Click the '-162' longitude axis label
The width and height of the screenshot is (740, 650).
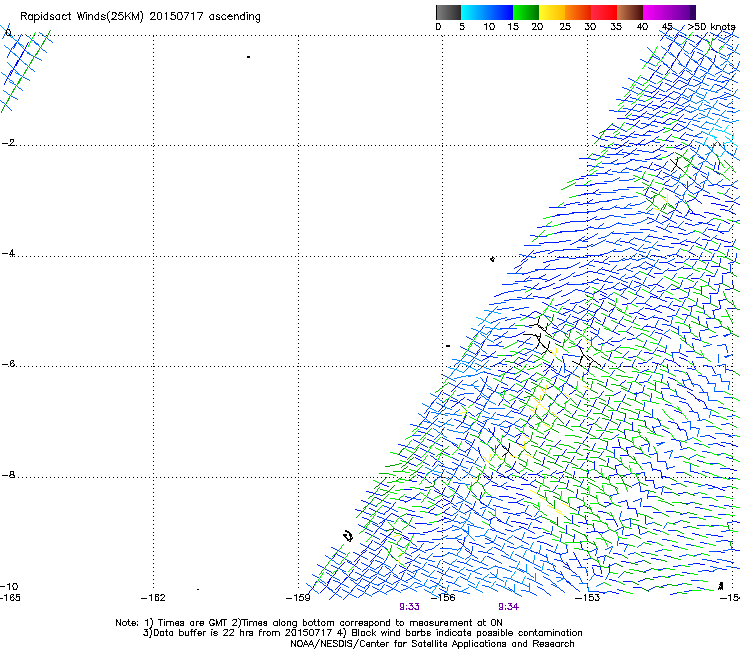tap(153, 598)
